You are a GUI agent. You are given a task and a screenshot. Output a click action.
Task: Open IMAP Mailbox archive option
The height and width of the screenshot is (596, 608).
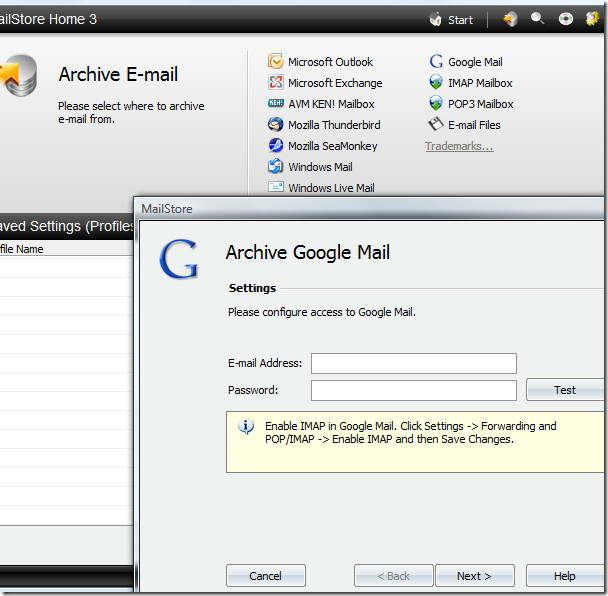coord(480,83)
